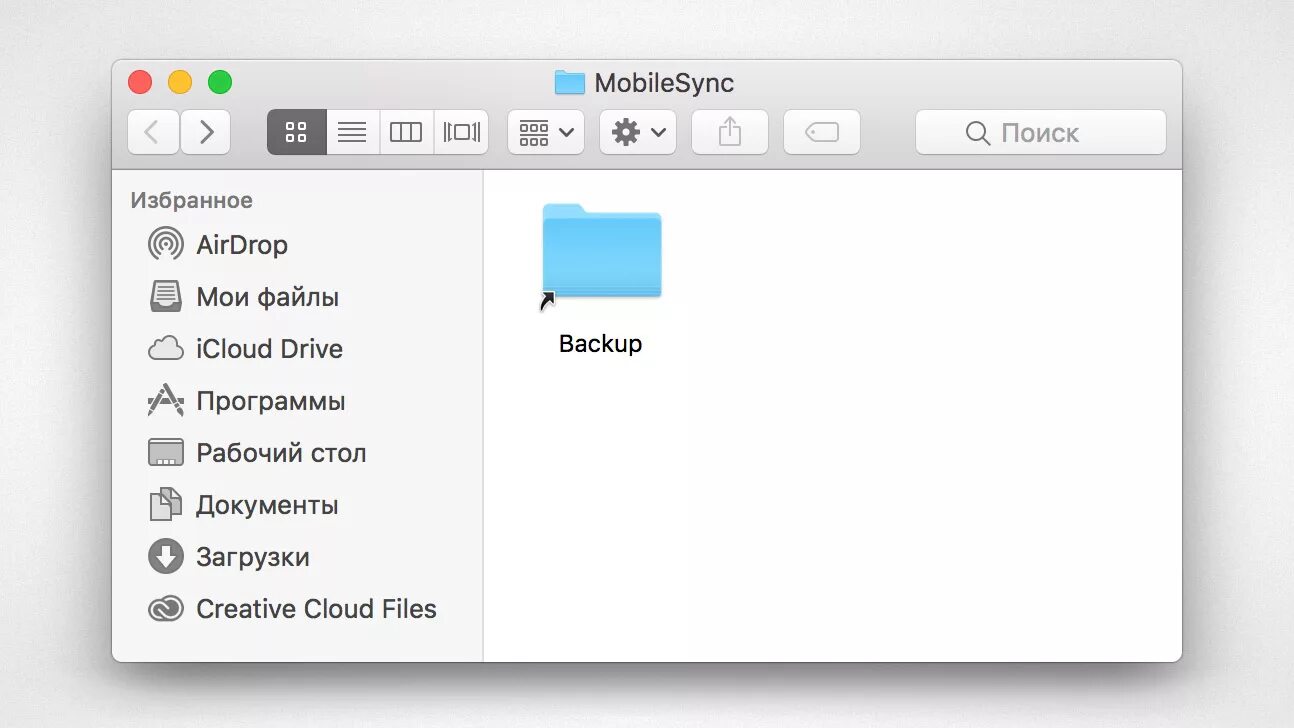Zoom the window with the green button
This screenshot has height=728, width=1294.
pos(220,82)
